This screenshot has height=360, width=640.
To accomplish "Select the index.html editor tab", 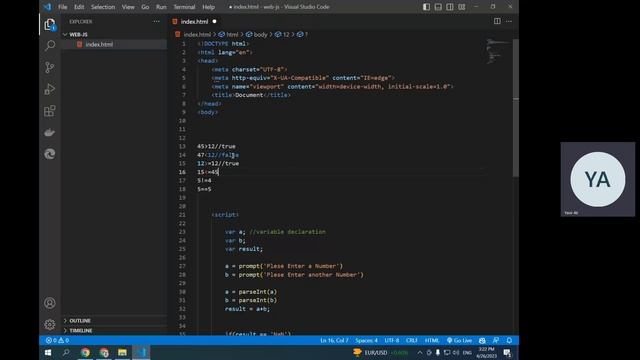I will 195,22.
